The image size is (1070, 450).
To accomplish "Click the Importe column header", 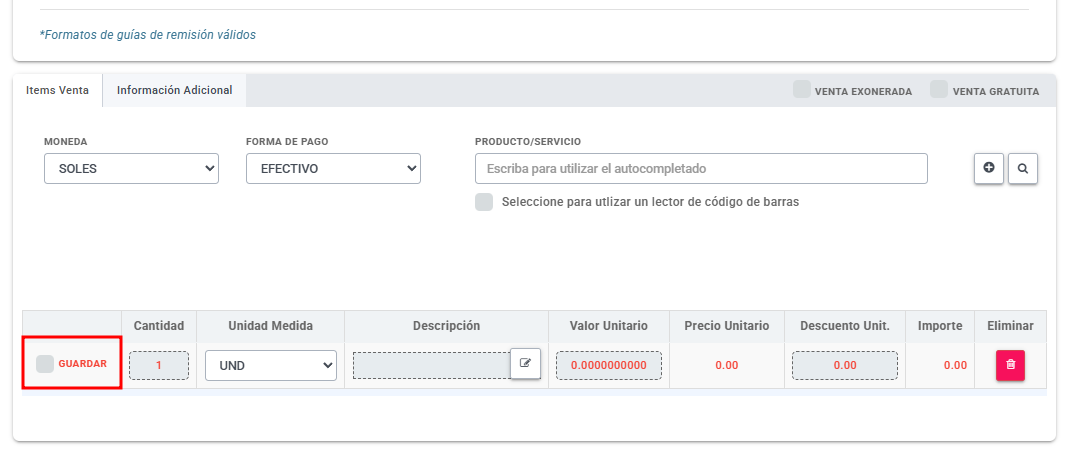I will 940,326.
